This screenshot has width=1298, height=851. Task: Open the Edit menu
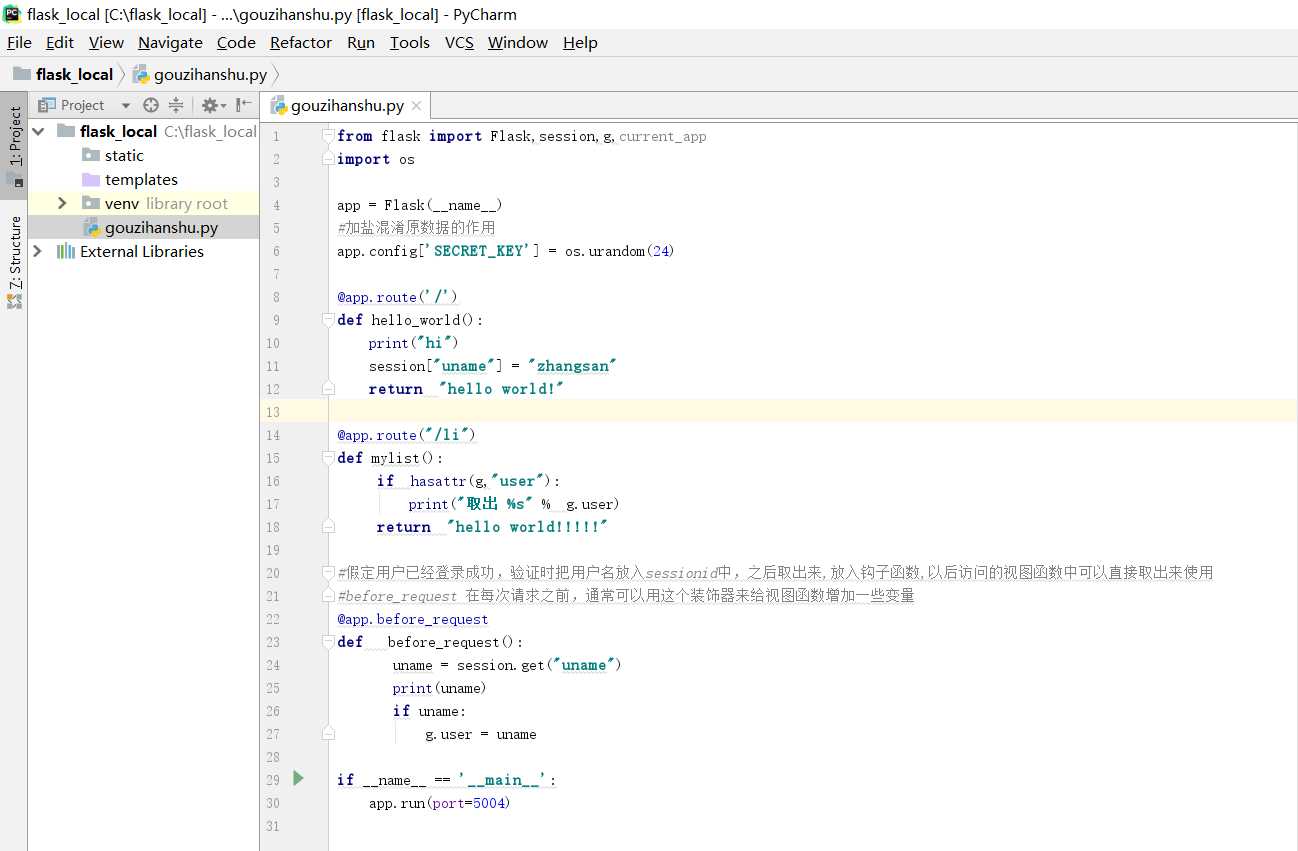pyautogui.click(x=60, y=42)
